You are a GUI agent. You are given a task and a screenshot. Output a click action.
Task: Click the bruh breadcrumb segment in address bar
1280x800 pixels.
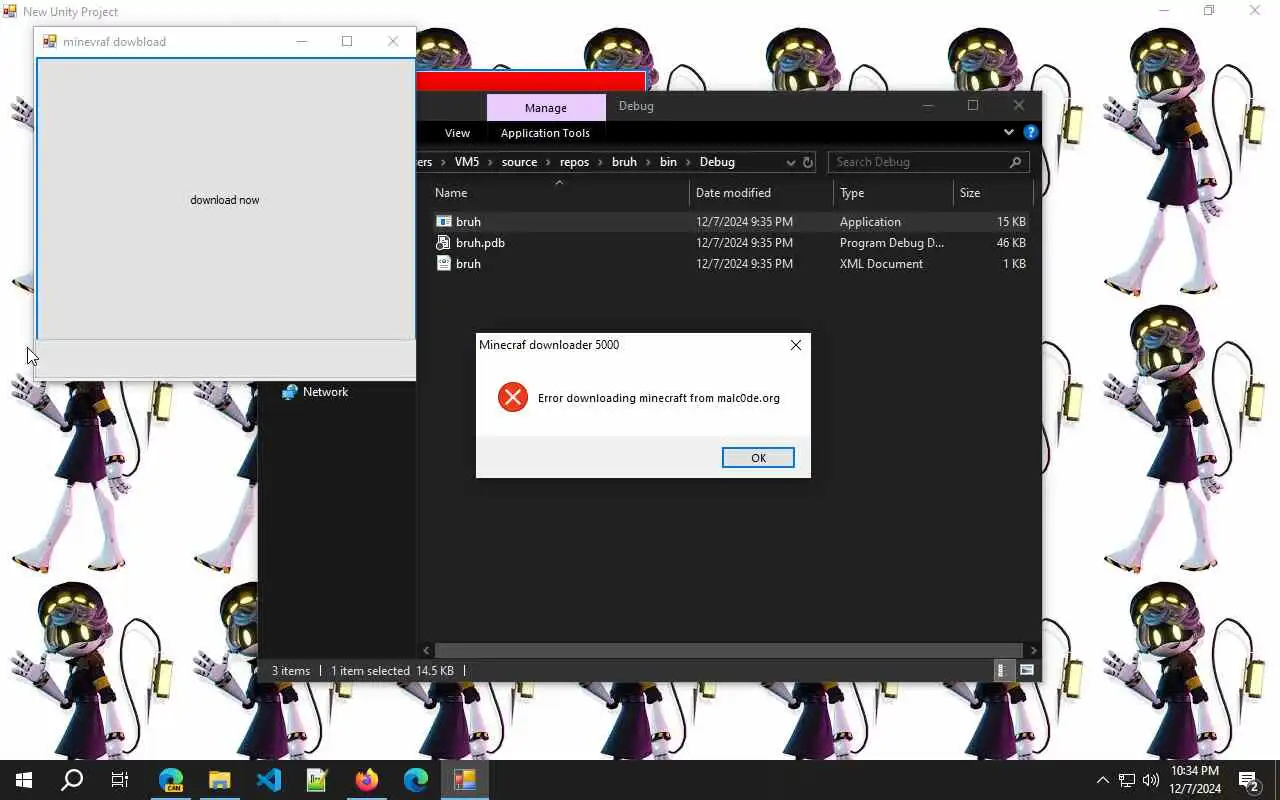624,162
